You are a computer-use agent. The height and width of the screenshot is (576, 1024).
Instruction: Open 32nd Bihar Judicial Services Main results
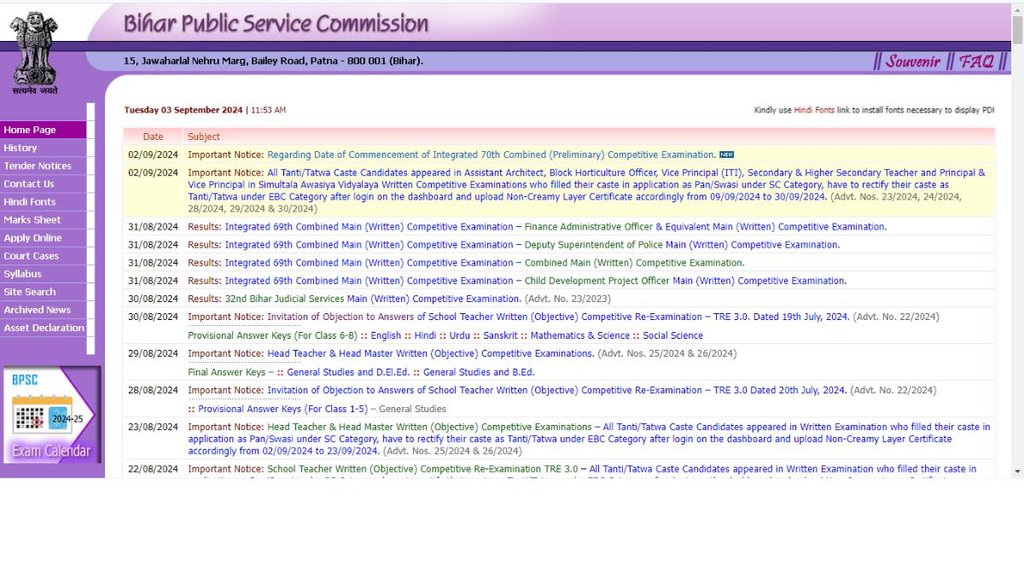[x=373, y=298]
